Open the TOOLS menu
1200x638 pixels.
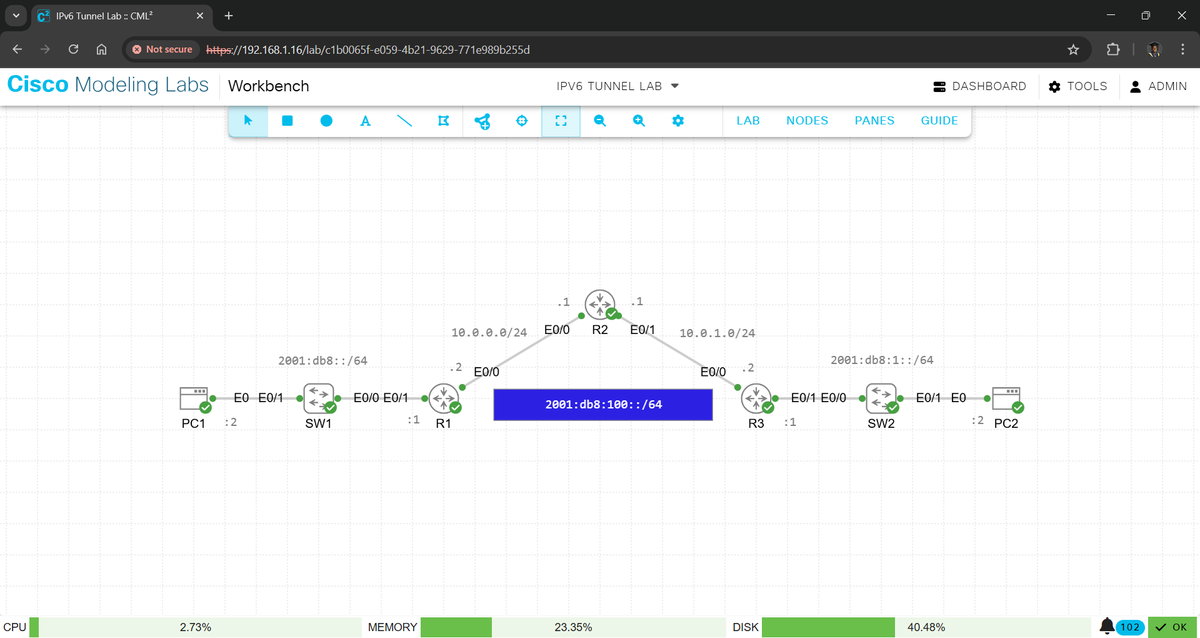1078,86
